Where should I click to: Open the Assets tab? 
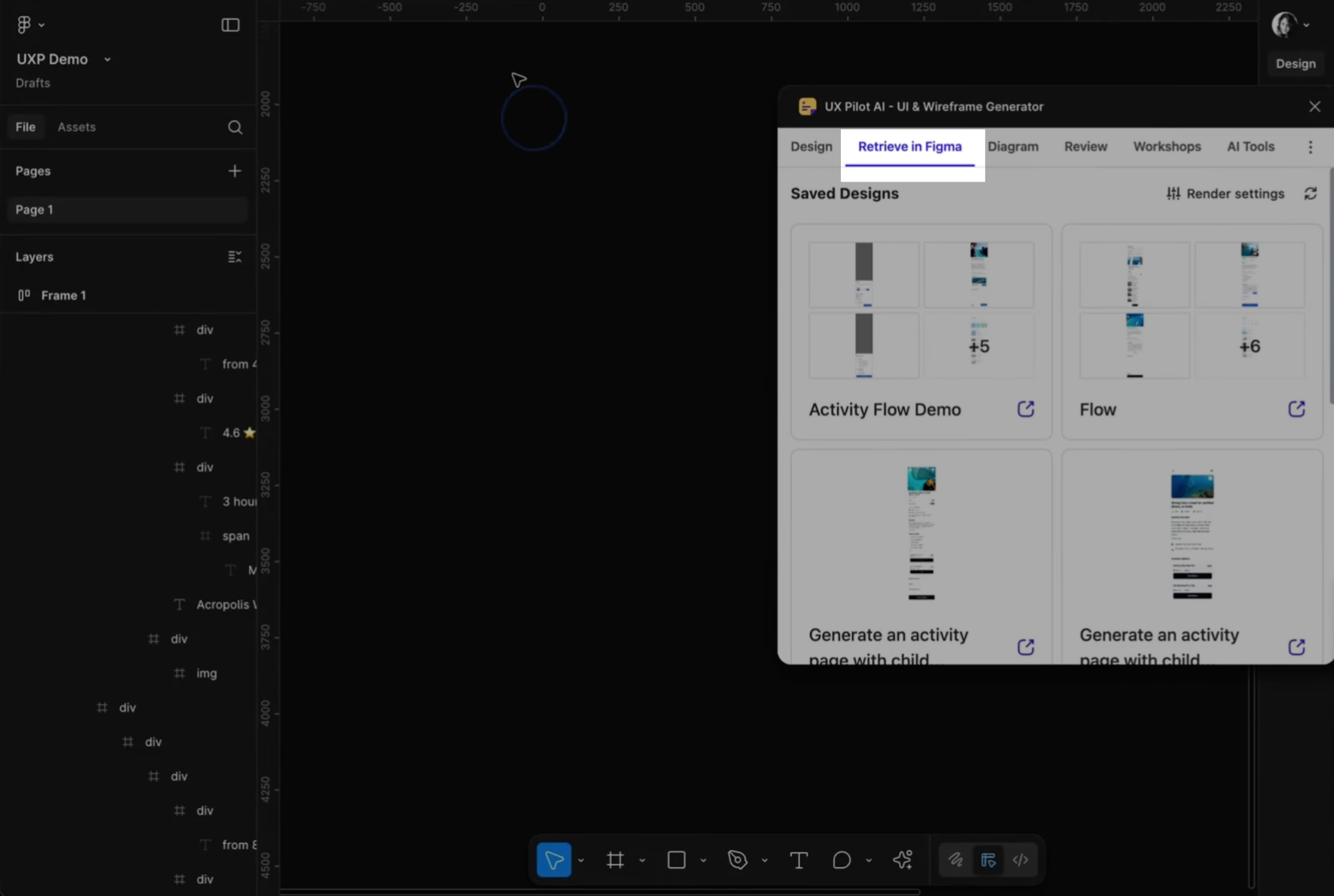click(76, 127)
